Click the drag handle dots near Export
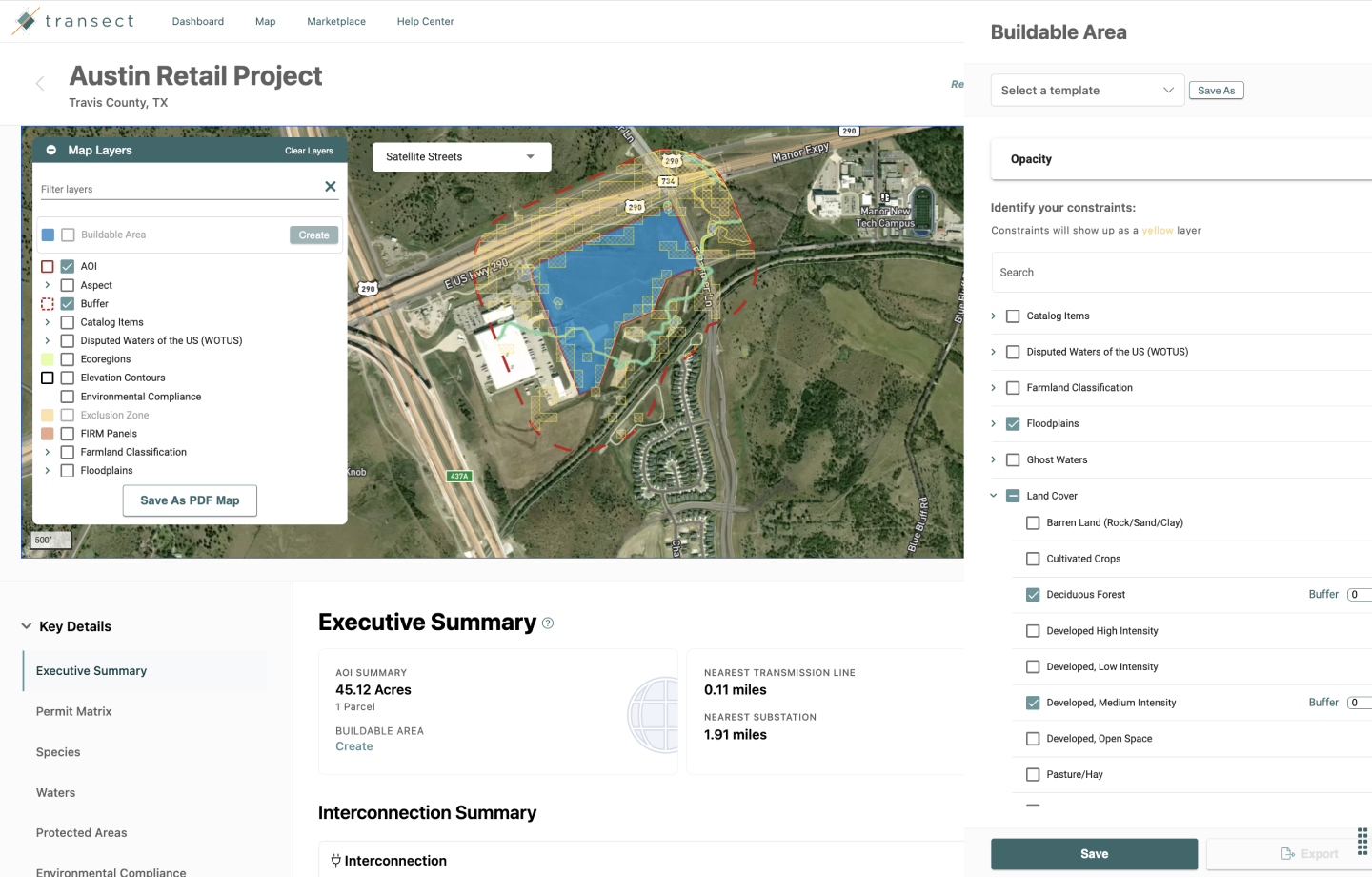 pyautogui.click(x=1362, y=841)
